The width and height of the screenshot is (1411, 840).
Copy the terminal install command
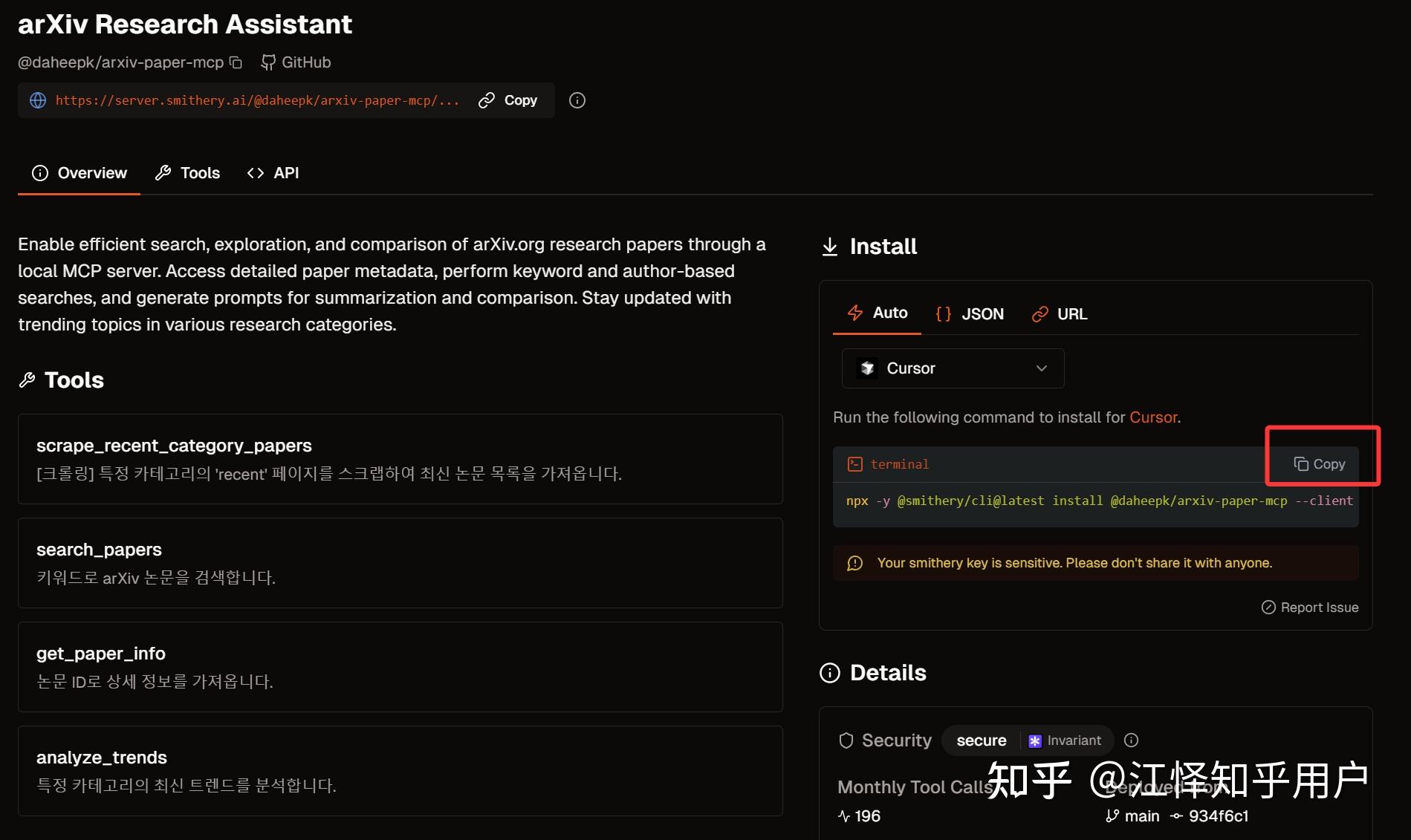[x=1320, y=464]
